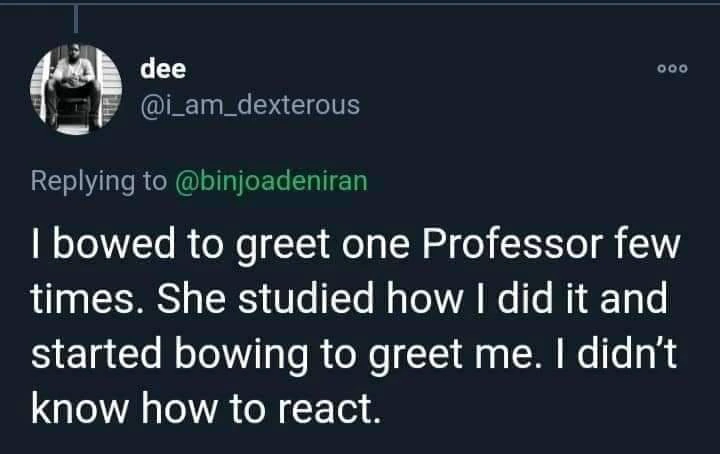This screenshot has width=720, height=454.
Task: Click the thread connector line above avatar
Action: click(x=72, y=18)
